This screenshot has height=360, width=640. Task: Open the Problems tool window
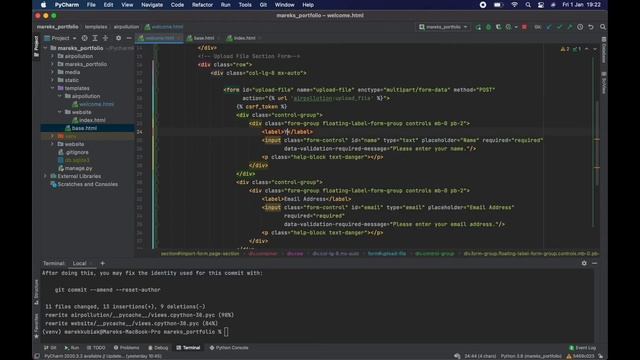126,348
